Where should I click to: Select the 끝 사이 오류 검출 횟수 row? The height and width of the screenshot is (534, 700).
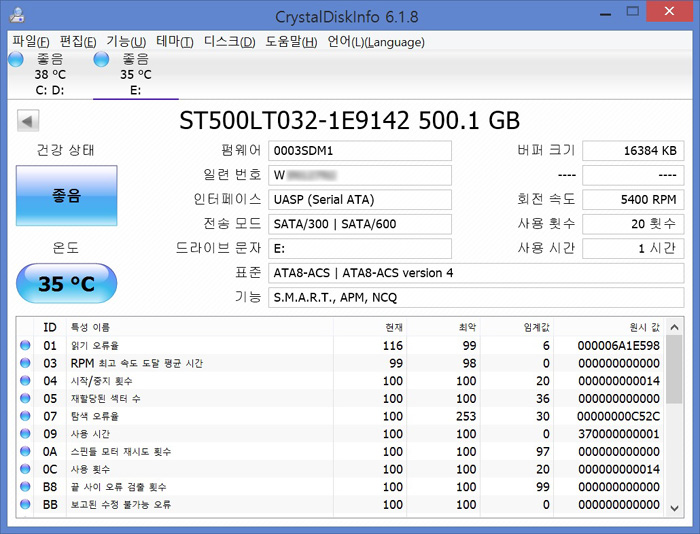click(x=341, y=487)
